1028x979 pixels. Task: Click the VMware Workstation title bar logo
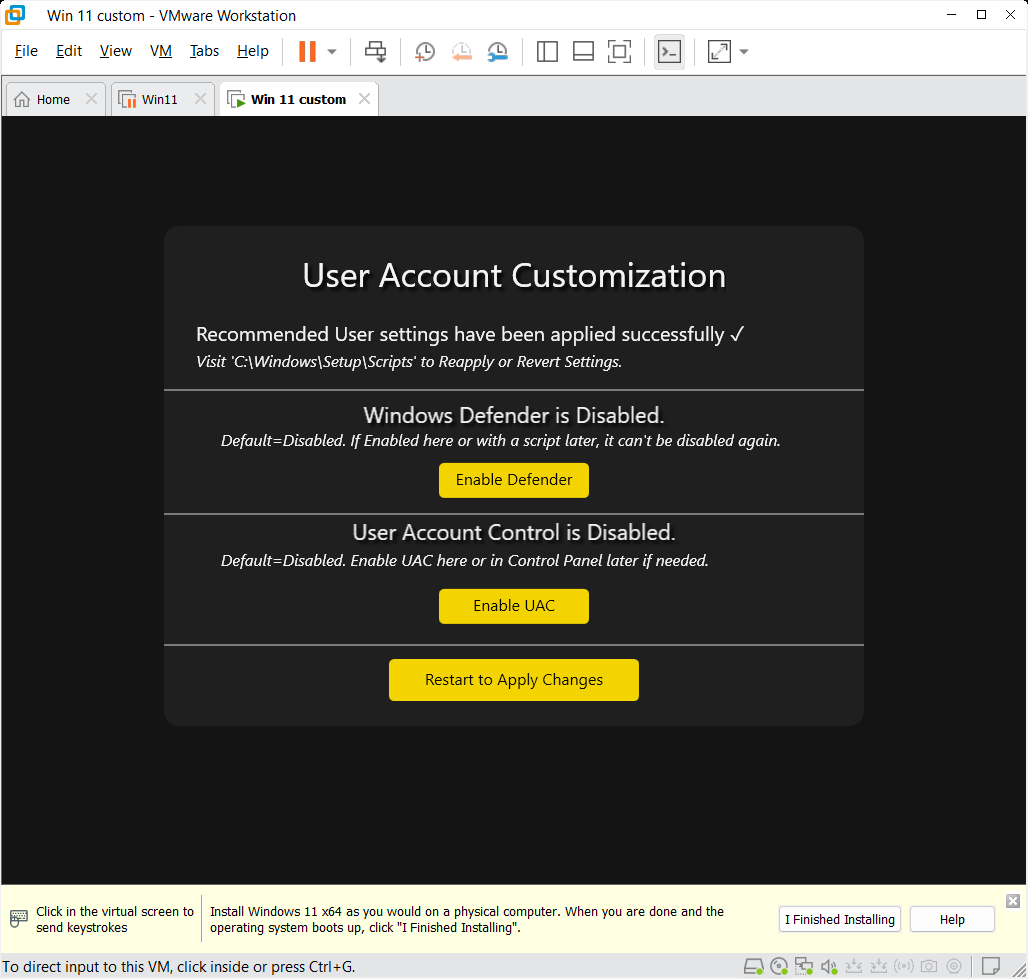15,14
